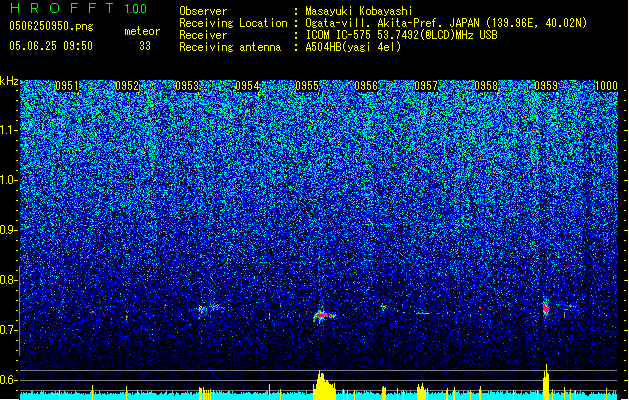
Task: Click the HROFFT 1.0.0 title text
Action: [x=79, y=8]
